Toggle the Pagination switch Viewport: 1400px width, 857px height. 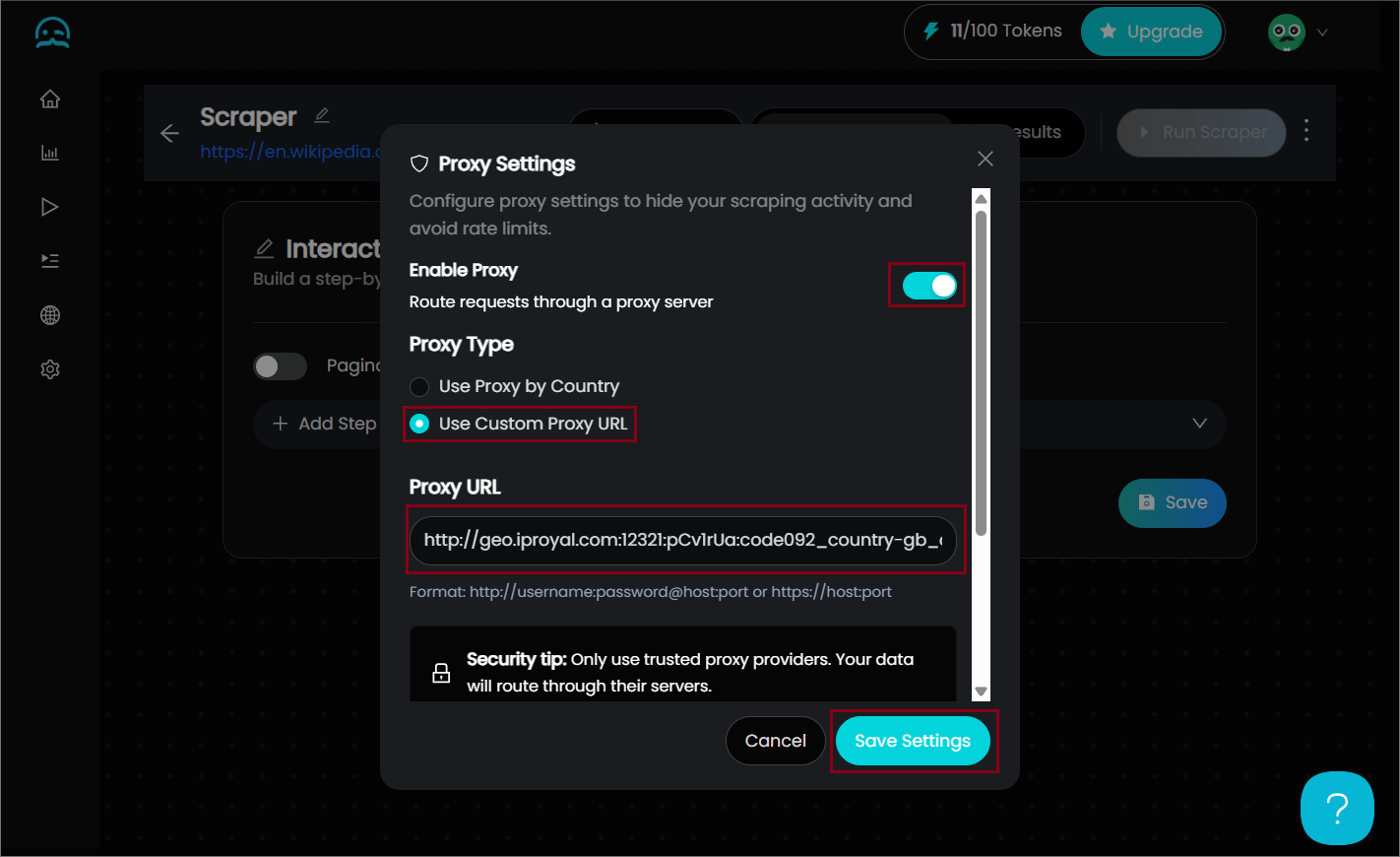[280, 366]
